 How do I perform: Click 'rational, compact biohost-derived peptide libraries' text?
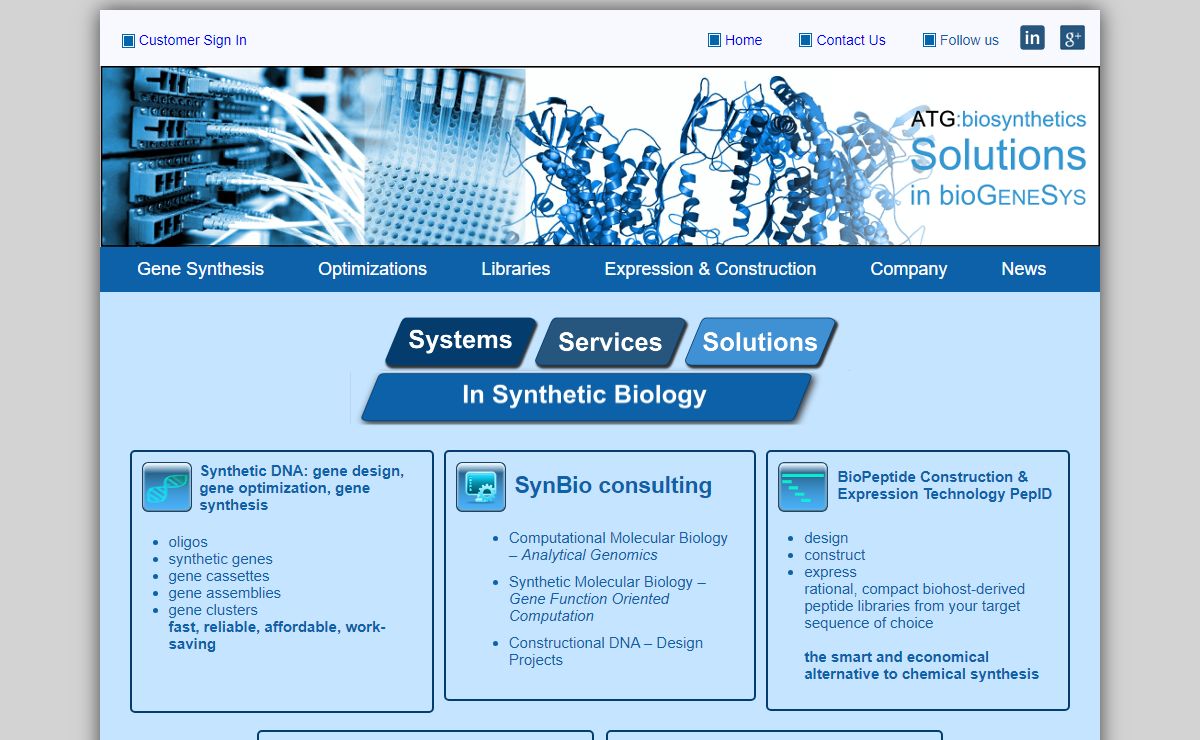pos(914,606)
